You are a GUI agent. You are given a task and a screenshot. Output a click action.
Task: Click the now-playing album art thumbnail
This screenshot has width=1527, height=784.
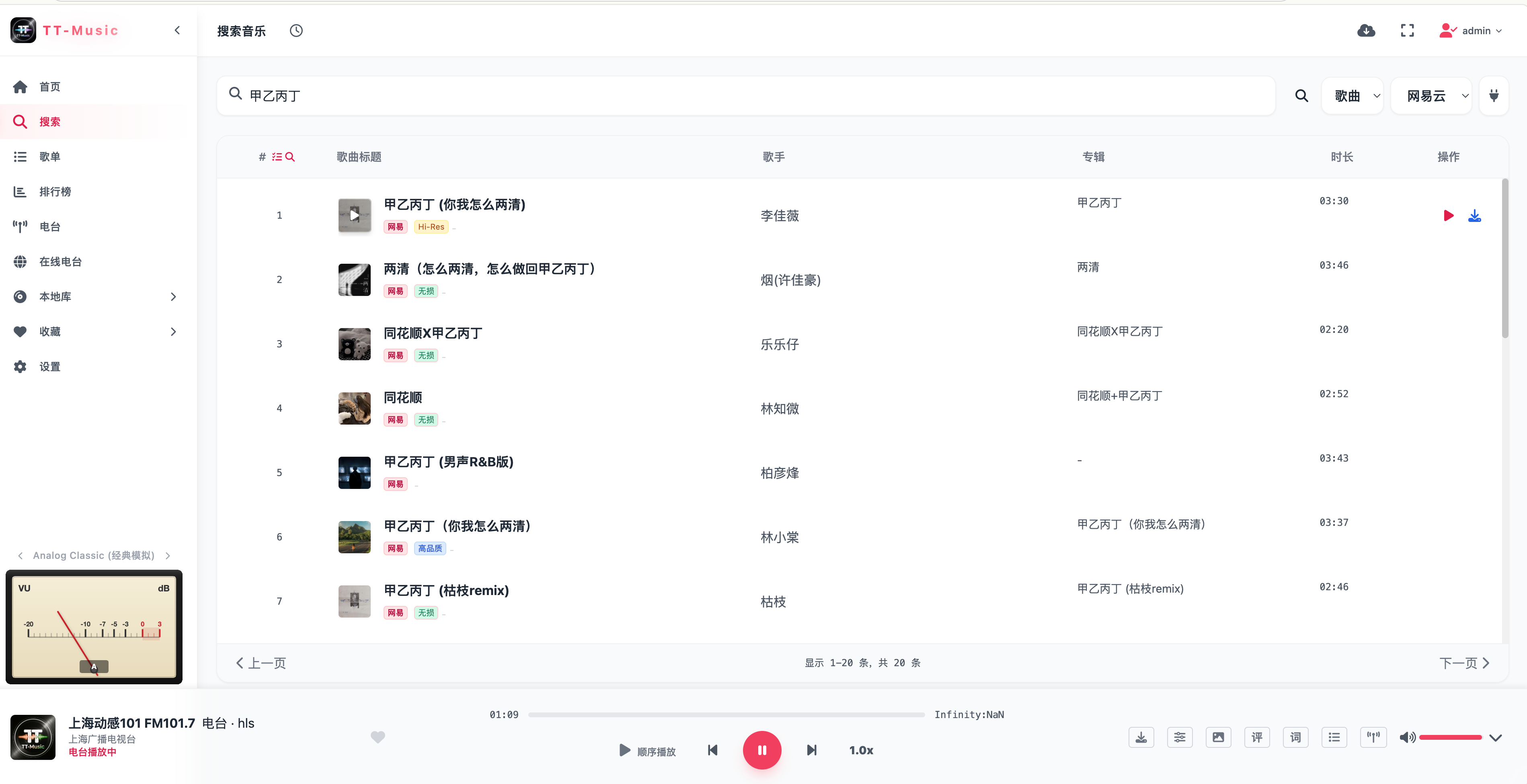33,737
